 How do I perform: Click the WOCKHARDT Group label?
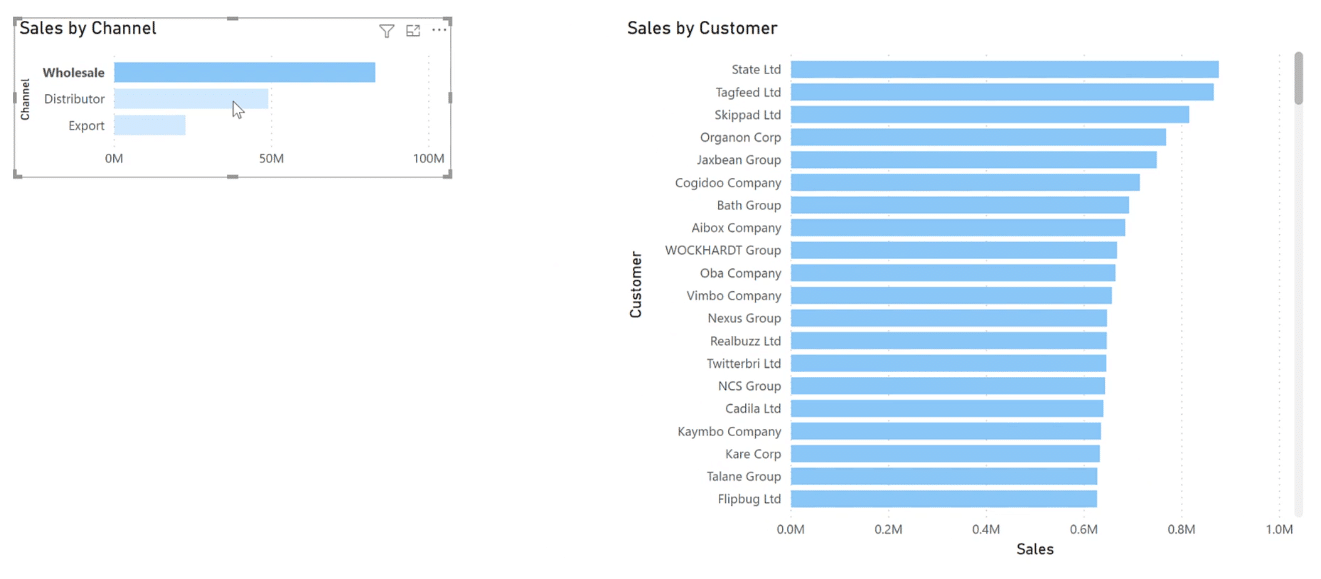[723, 250]
